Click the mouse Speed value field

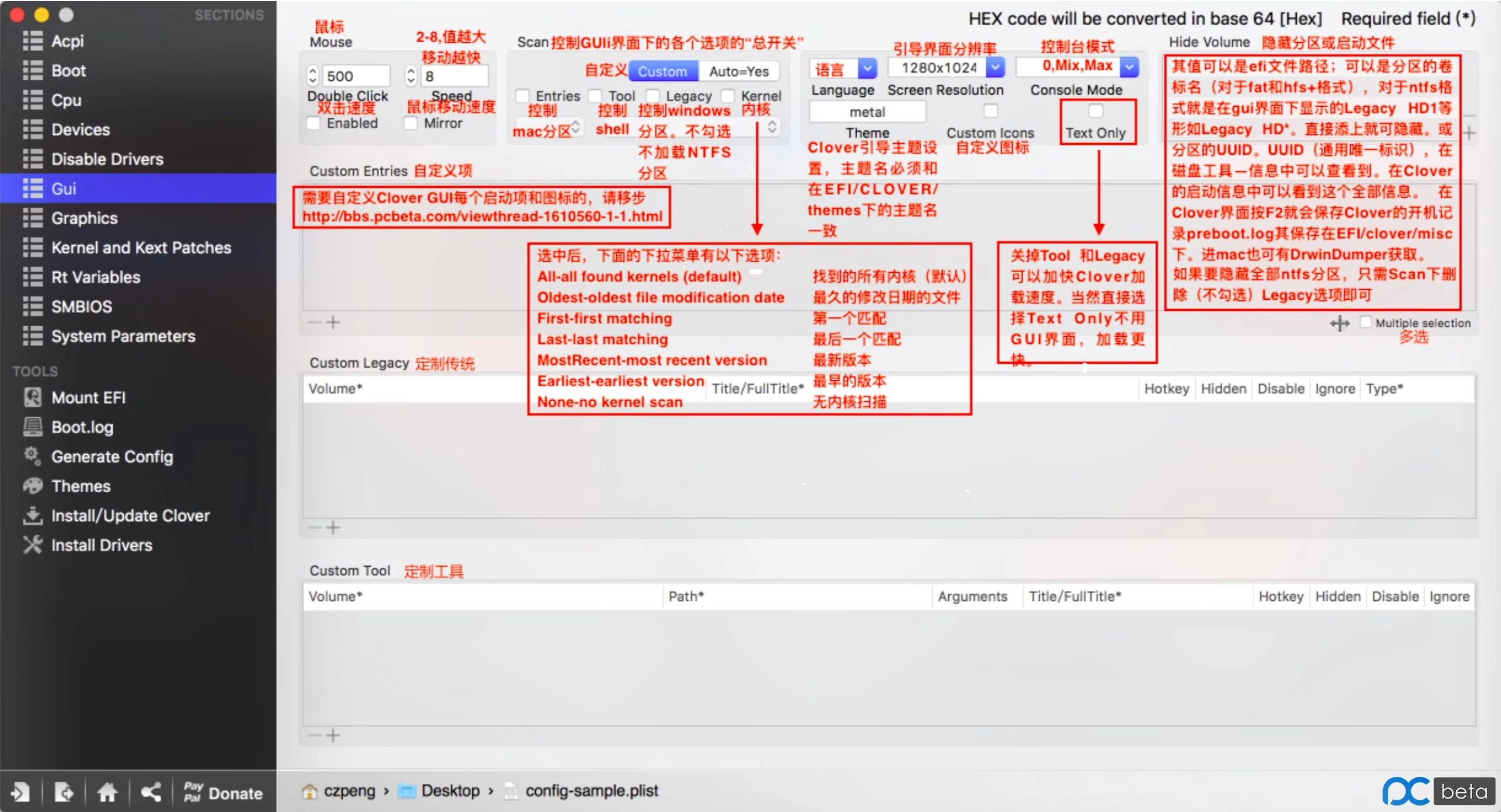pyautogui.click(x=455, y=76)
